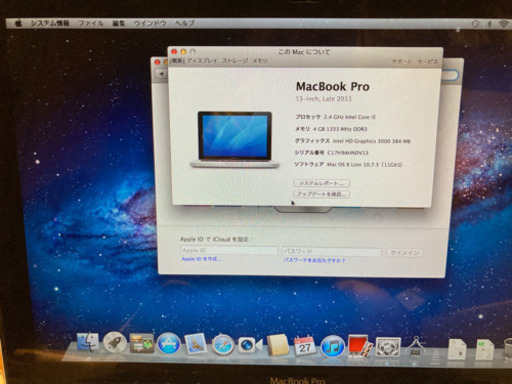Launch Launchpad rocket icon in Dock
Image resolution: width=512 pixels, height=384 pixels.
115,343
